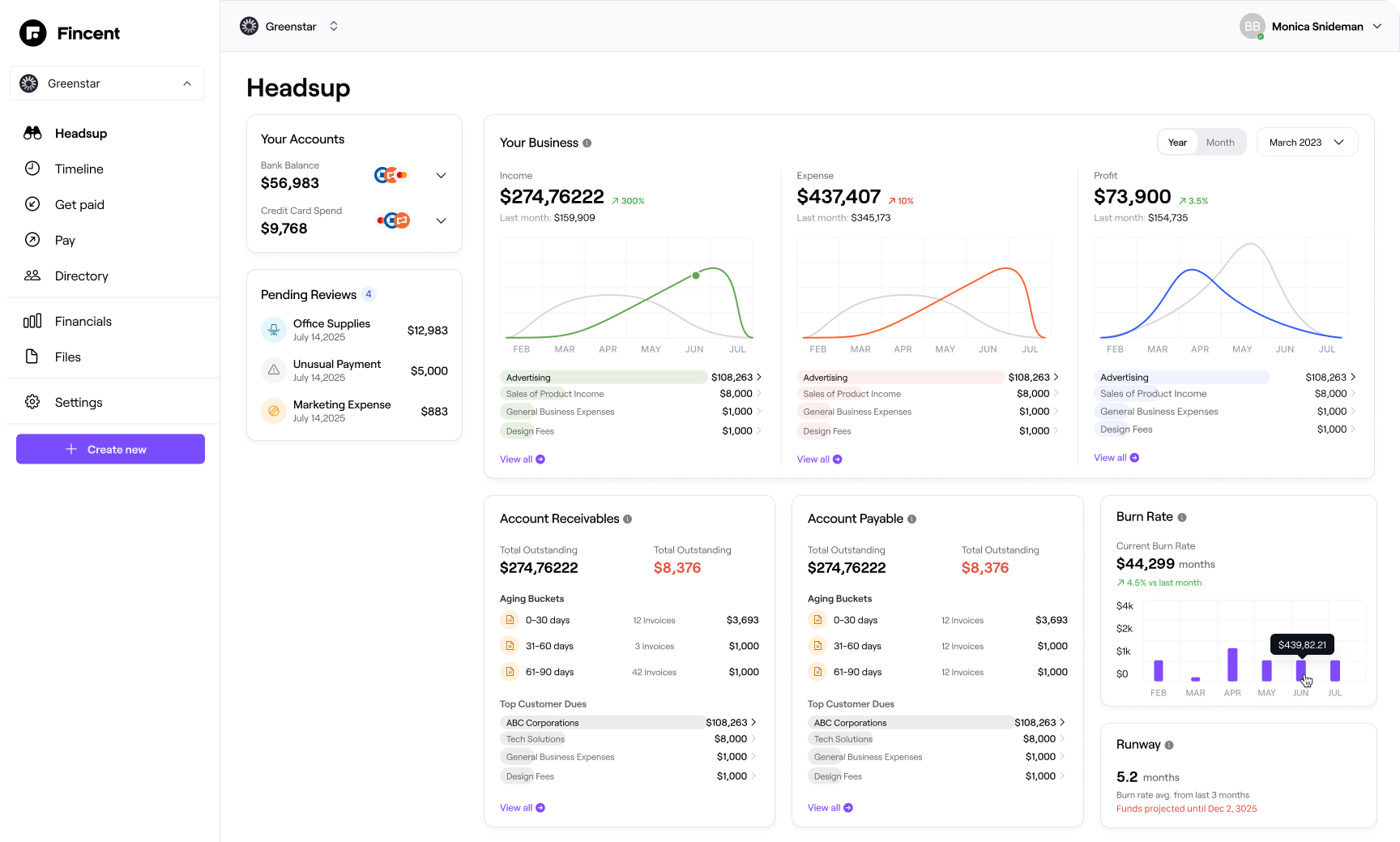Image resolution: width=1400 pixels, height=842 pixels.
Task: Click the BB user avatar
Action: (1253, 26)
